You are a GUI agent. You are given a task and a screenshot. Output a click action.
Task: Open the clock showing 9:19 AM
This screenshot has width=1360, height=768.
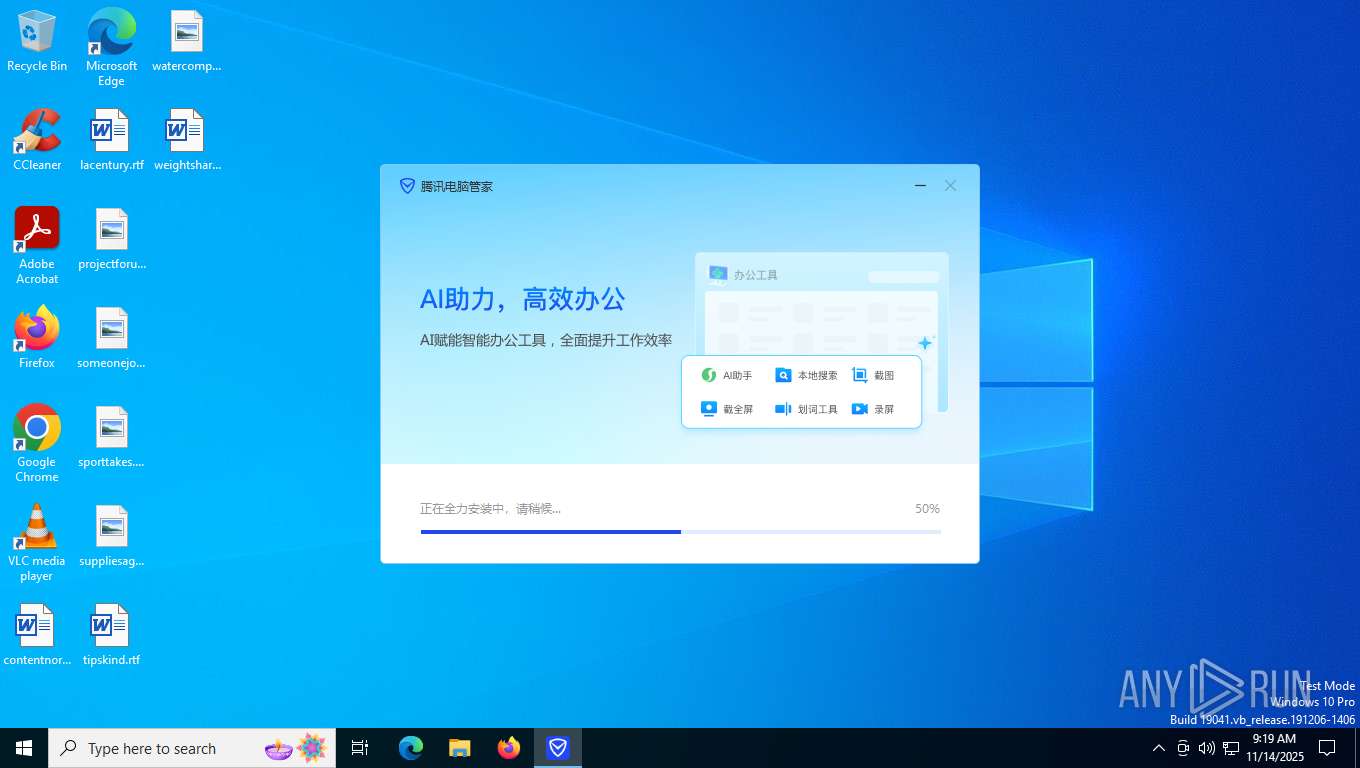(x=1274, y=748)
